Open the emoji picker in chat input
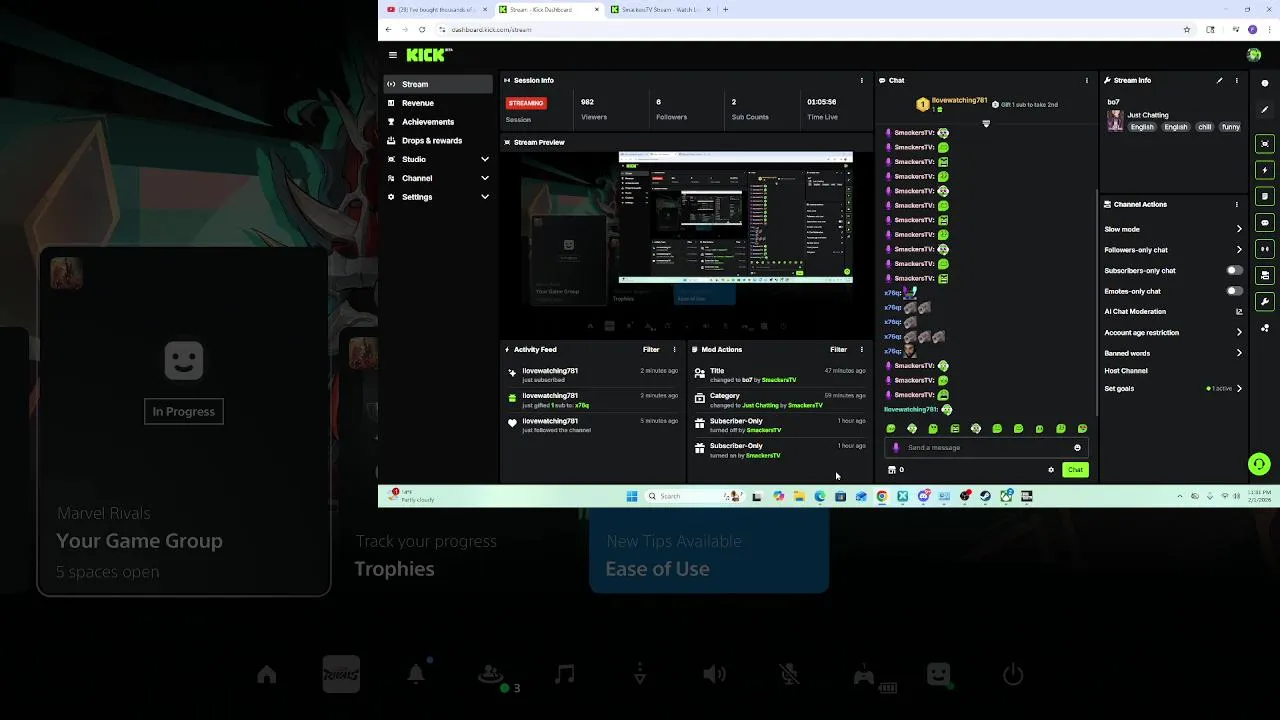This screenshot has width=1280, height=720. [1077, 447]
